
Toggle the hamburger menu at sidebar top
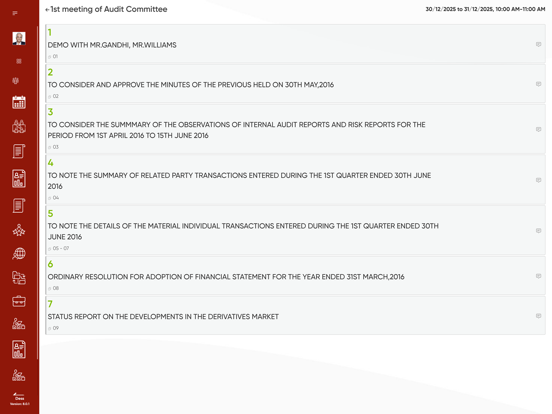point(15,13)
